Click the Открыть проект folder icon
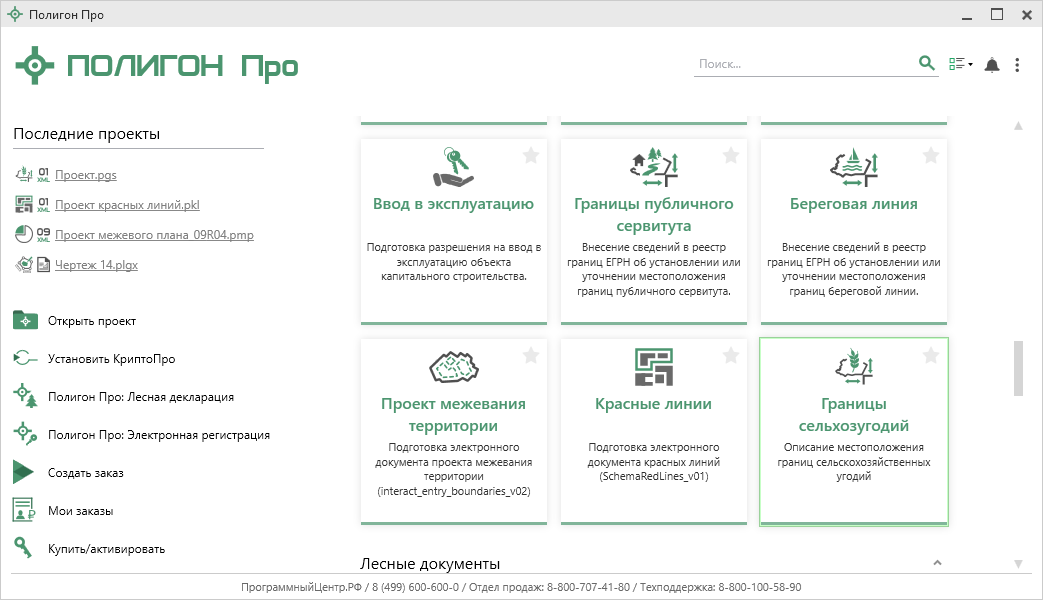The width and height of the screenshot is (1043, 600). point(25,321)
